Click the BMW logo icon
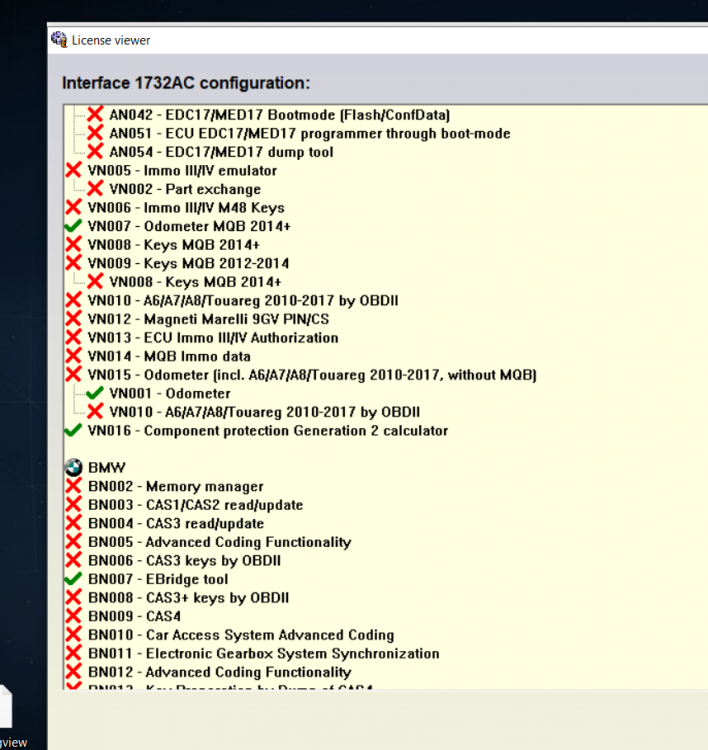This screenshot has height=750, width=708. [x=73, y=467]
